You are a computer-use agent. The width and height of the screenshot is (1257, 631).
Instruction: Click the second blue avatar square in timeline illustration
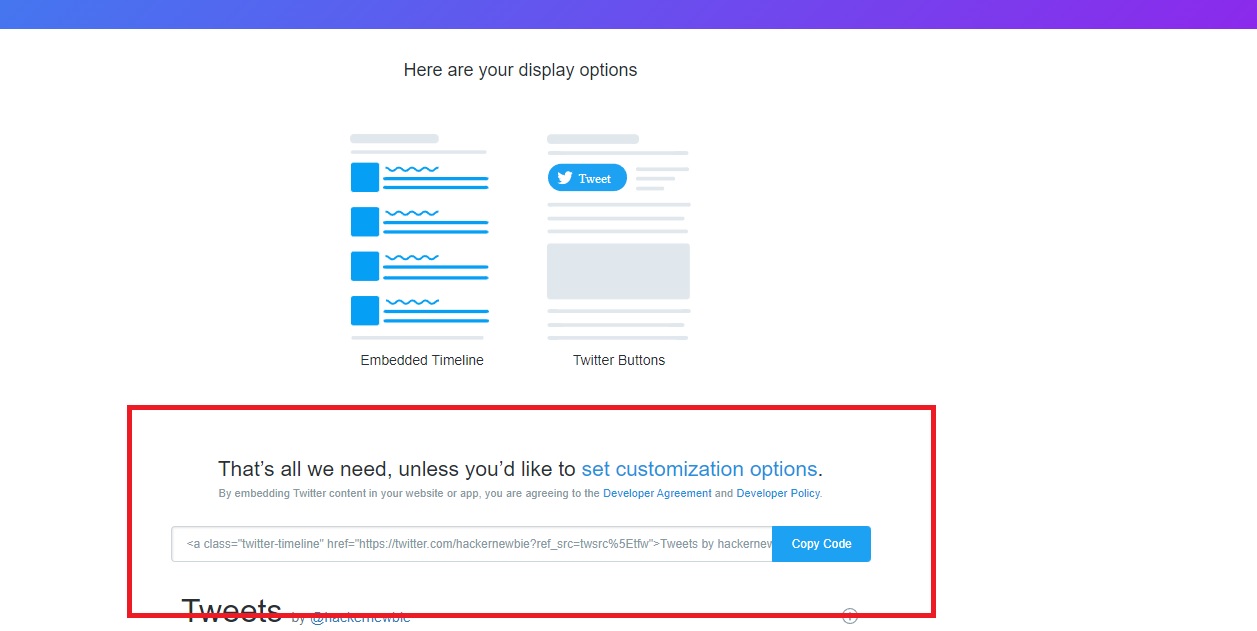click(365, 222)
